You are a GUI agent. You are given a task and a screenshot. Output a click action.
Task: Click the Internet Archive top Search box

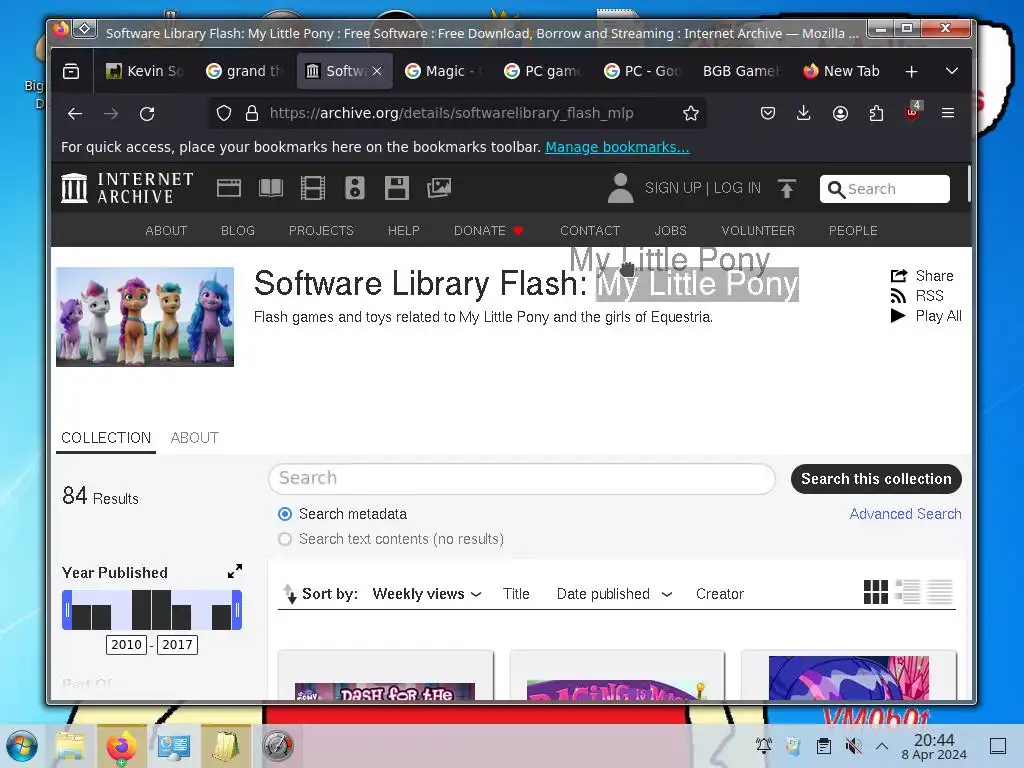click(x=885, y=189)
